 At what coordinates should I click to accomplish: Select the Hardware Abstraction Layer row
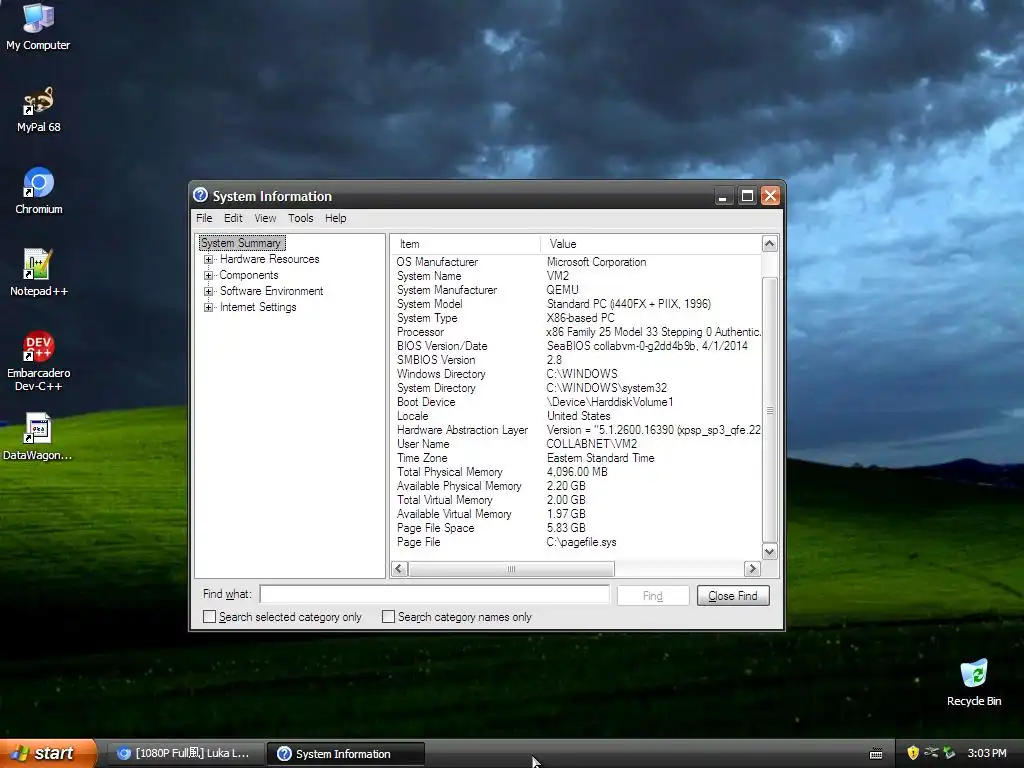pos(577,430)
